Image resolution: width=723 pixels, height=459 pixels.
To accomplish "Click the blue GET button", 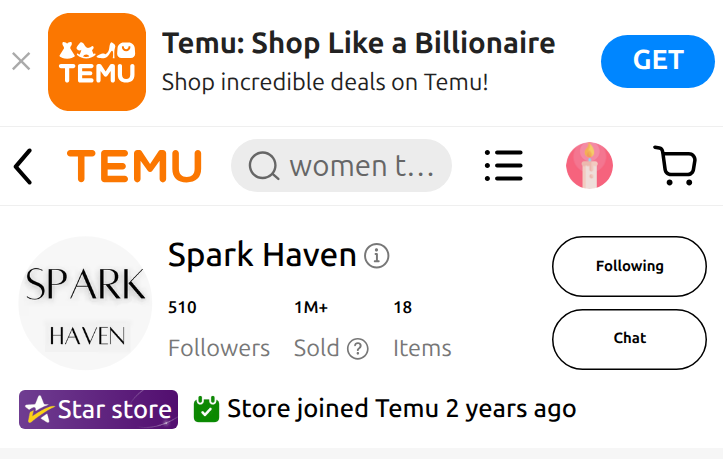I will pyautogui.click(x=658, y=61).
